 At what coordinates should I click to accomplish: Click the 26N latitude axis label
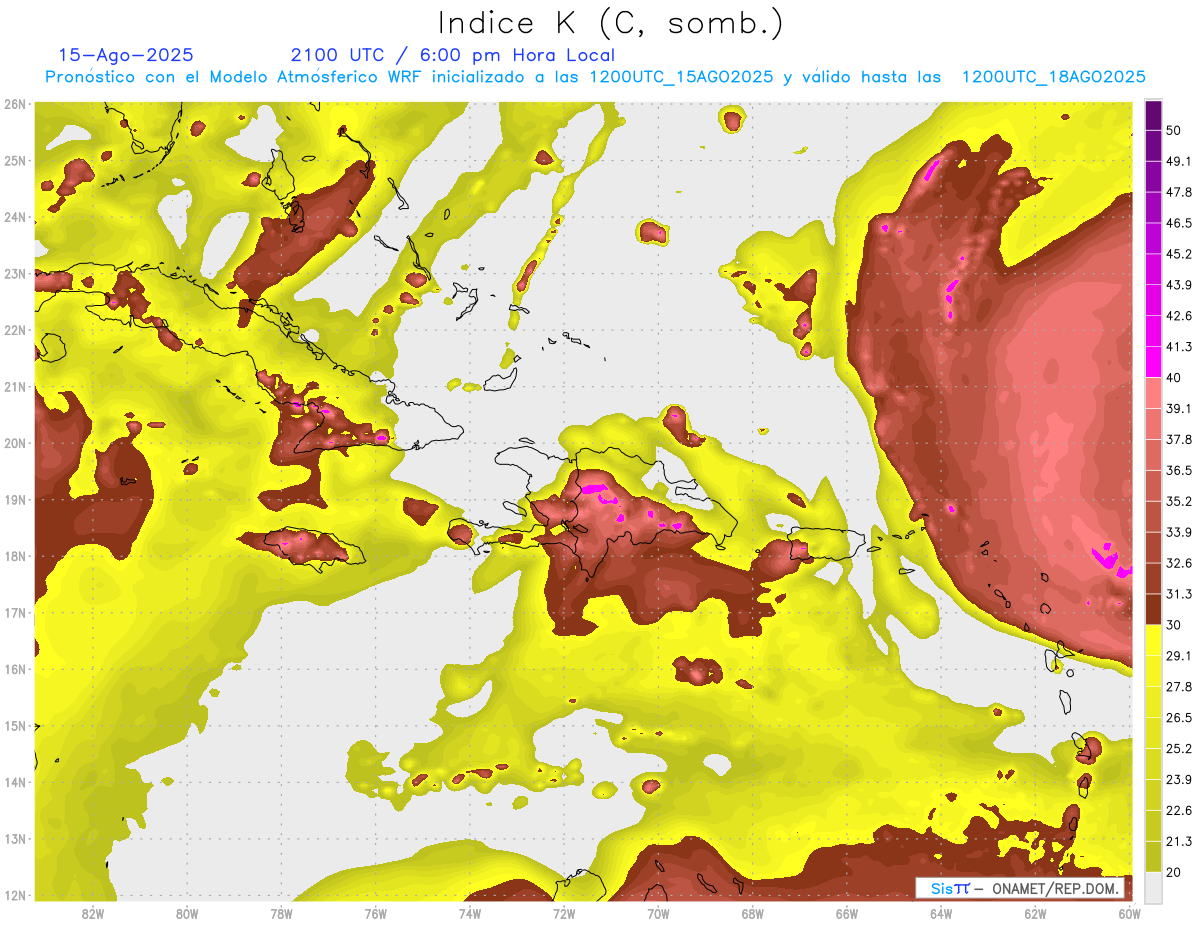(15, 104)
